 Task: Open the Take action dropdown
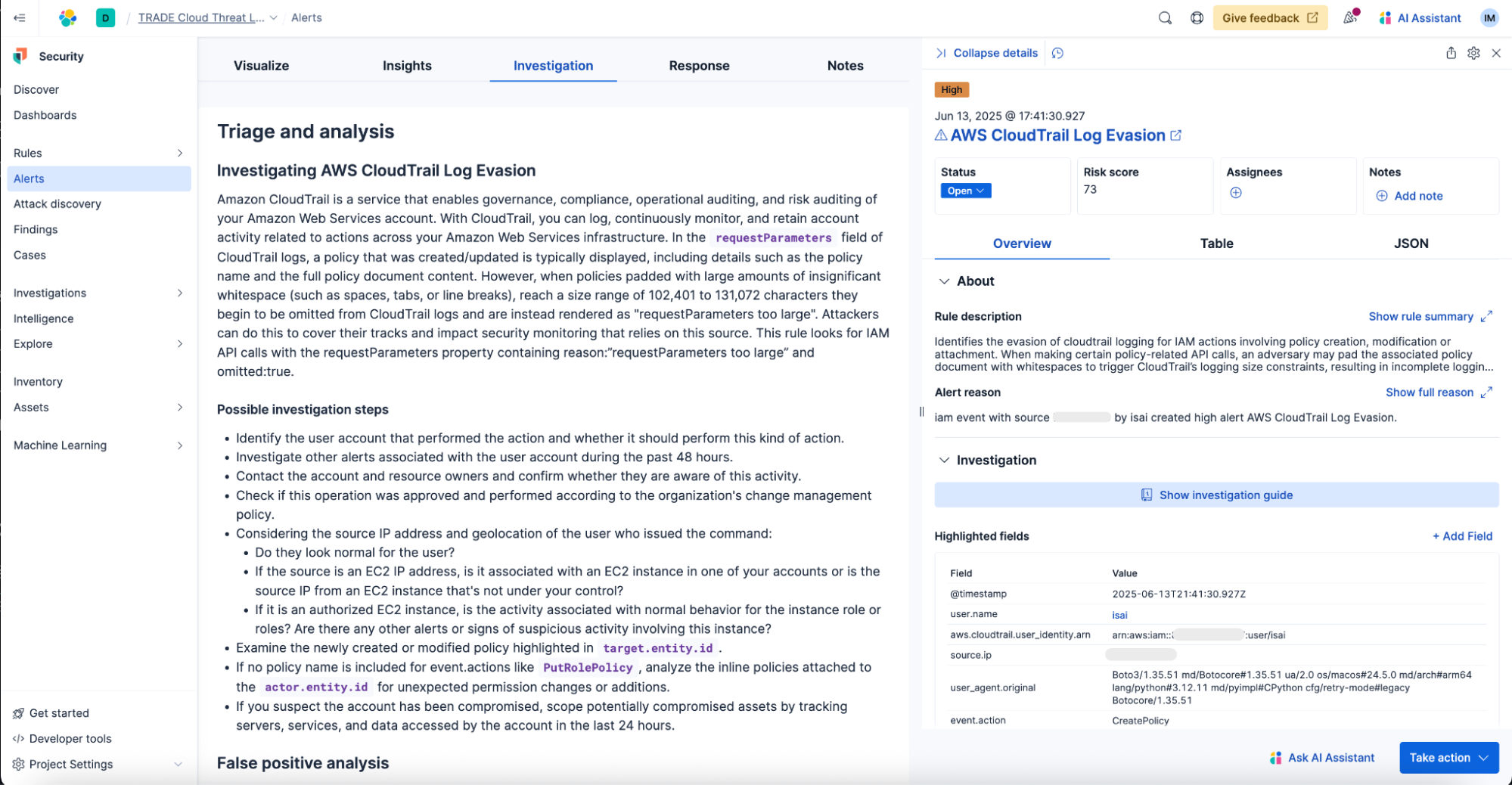(1448, 758)
